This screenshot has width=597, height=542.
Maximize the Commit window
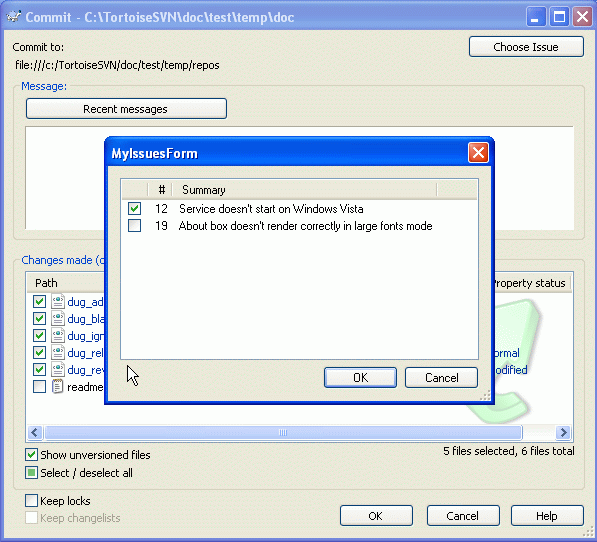[x=559, y=17]
